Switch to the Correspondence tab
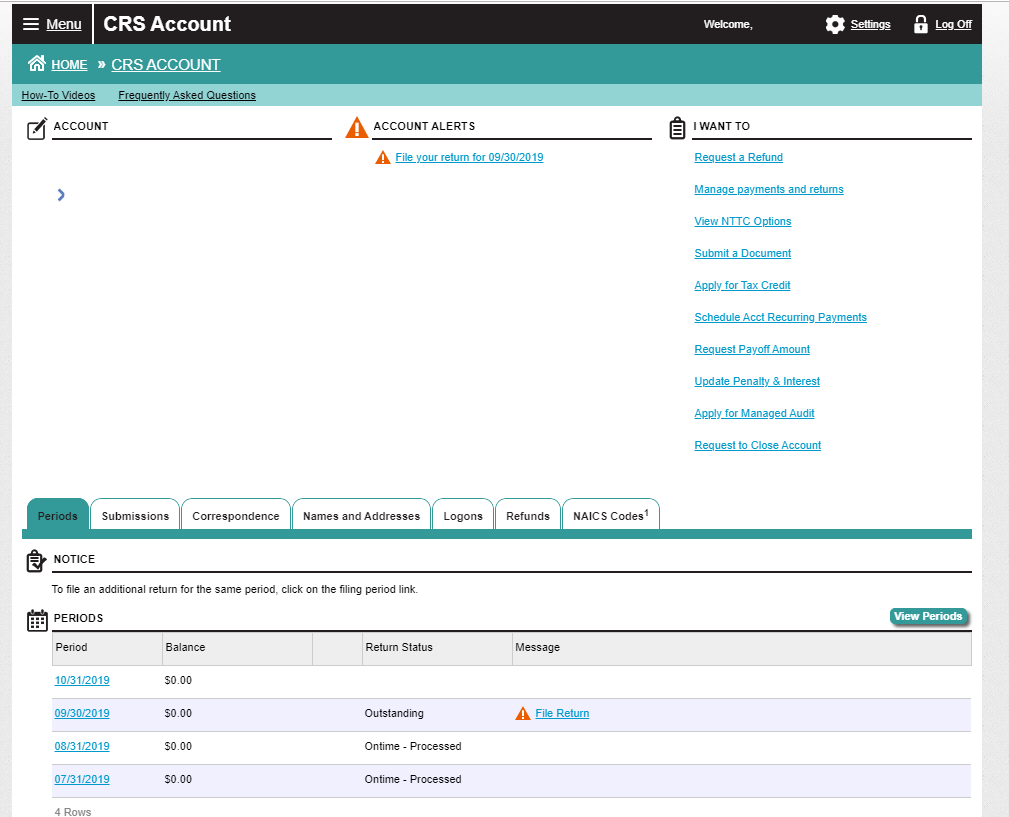 pos(236,515)
